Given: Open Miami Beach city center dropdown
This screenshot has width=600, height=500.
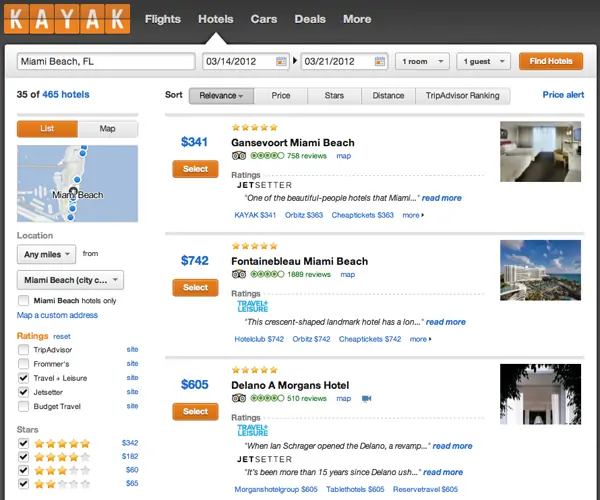Looking at the screenshot, I should 70,280.
